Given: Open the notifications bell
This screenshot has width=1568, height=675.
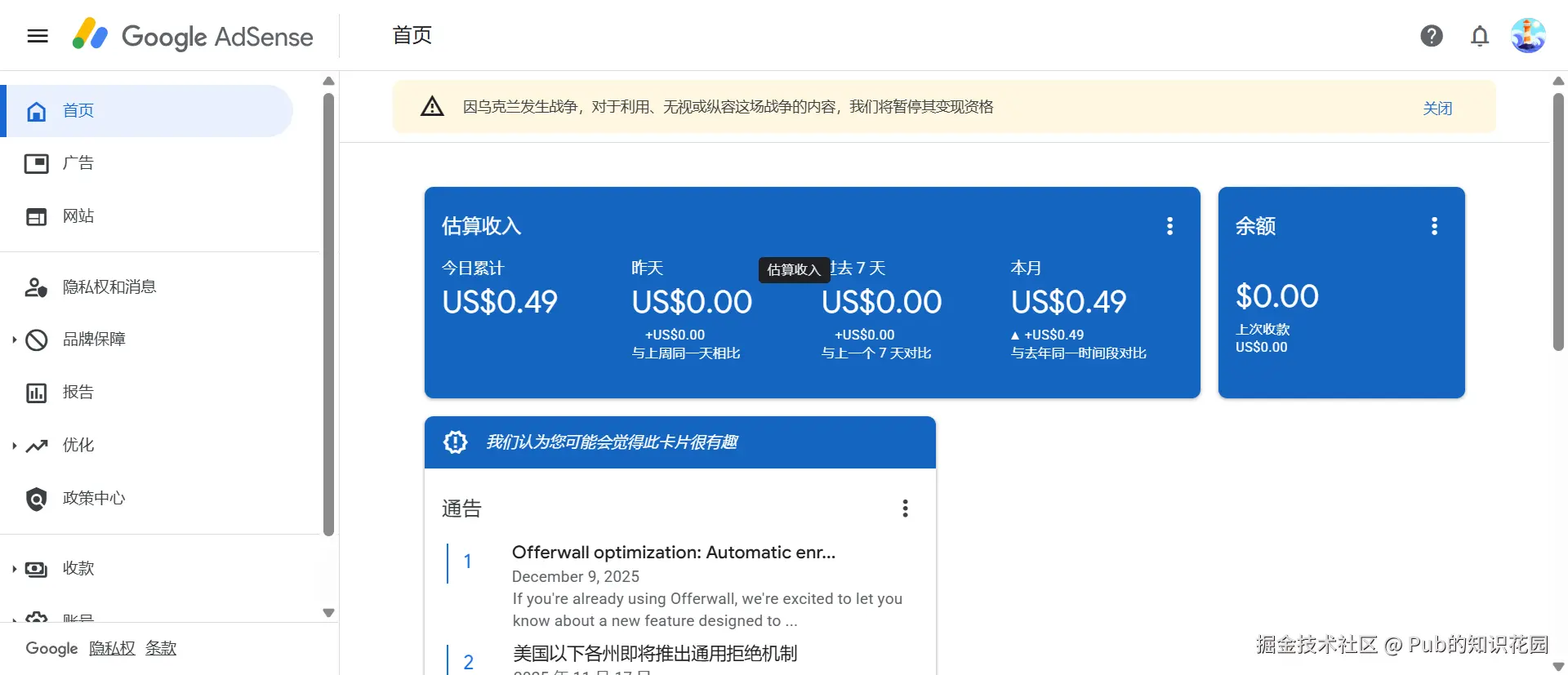Looking at the screenshot, I should point(1480,36).
